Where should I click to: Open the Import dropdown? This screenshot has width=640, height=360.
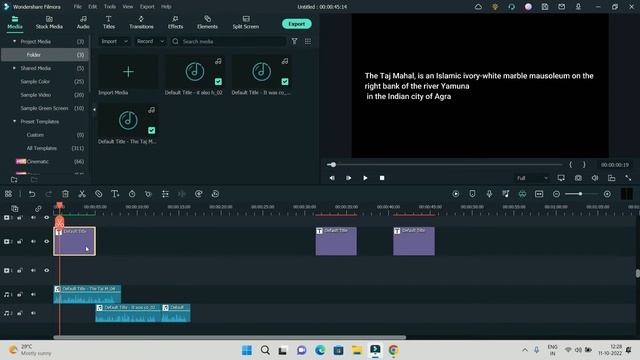click(114, 41)
